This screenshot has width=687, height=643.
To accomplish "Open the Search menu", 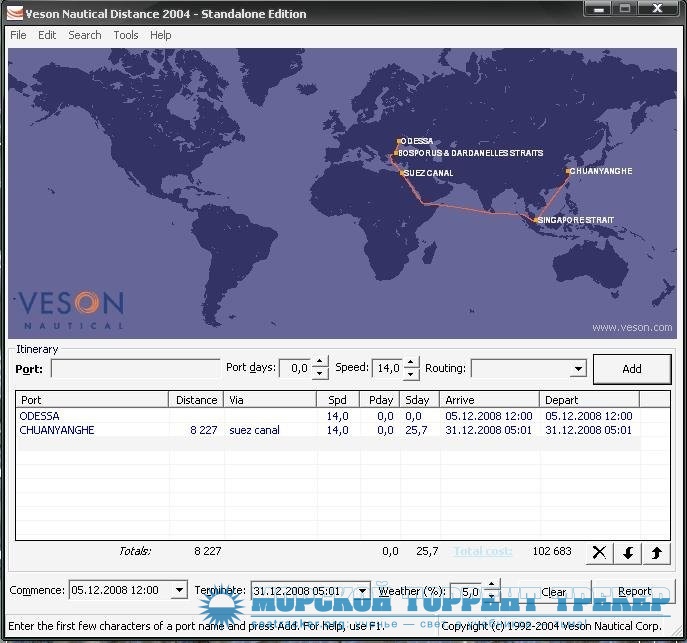I will (85, 35).
